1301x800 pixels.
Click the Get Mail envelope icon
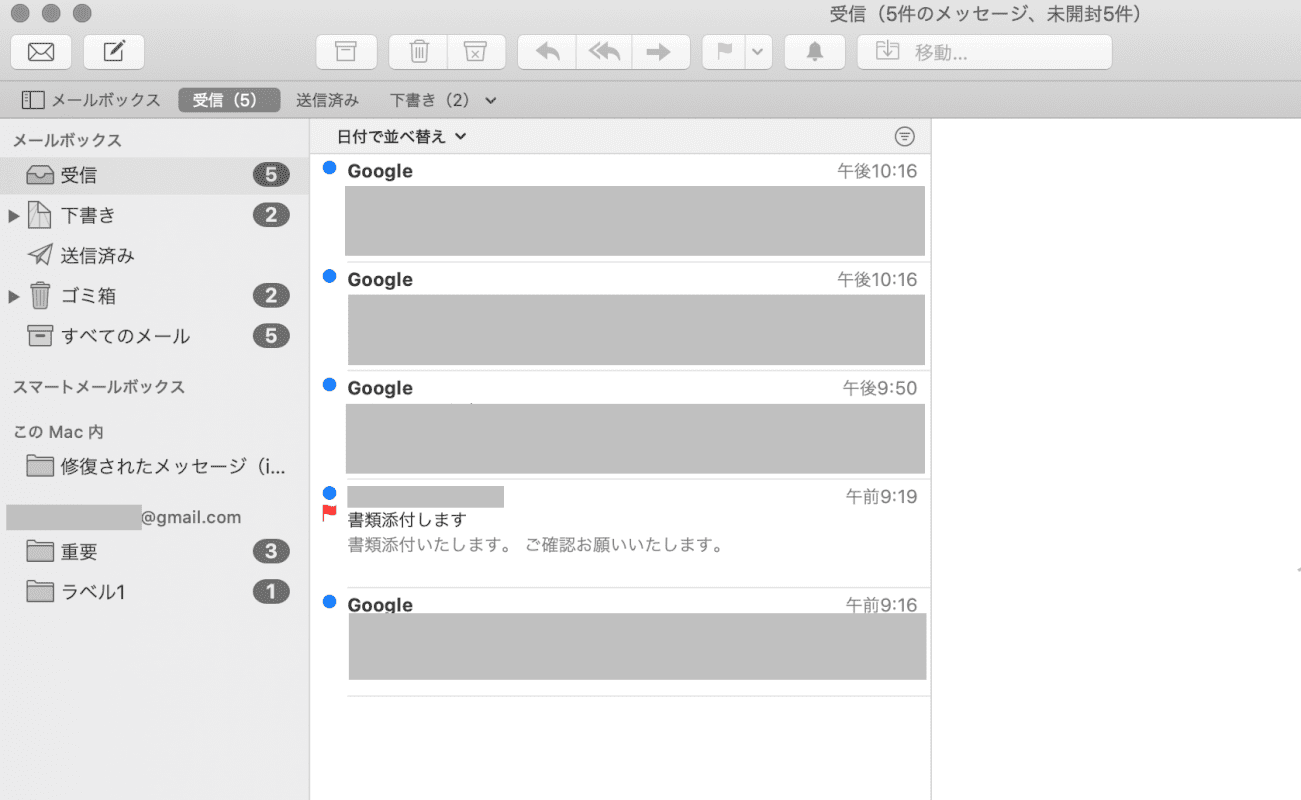41,52
